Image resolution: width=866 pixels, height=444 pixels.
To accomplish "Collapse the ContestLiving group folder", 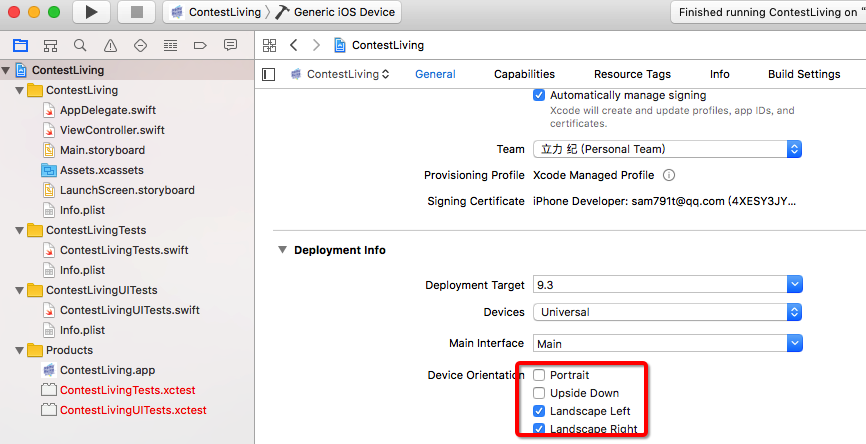I will (x=20, y=90).
